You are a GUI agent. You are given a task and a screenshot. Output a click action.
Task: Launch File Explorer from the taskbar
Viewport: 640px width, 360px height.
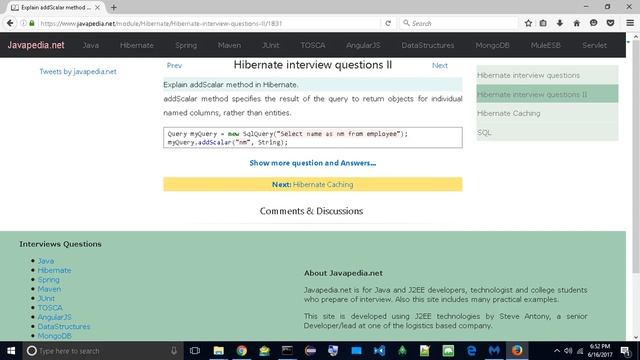pyautogui.click(x=219, y=351)
